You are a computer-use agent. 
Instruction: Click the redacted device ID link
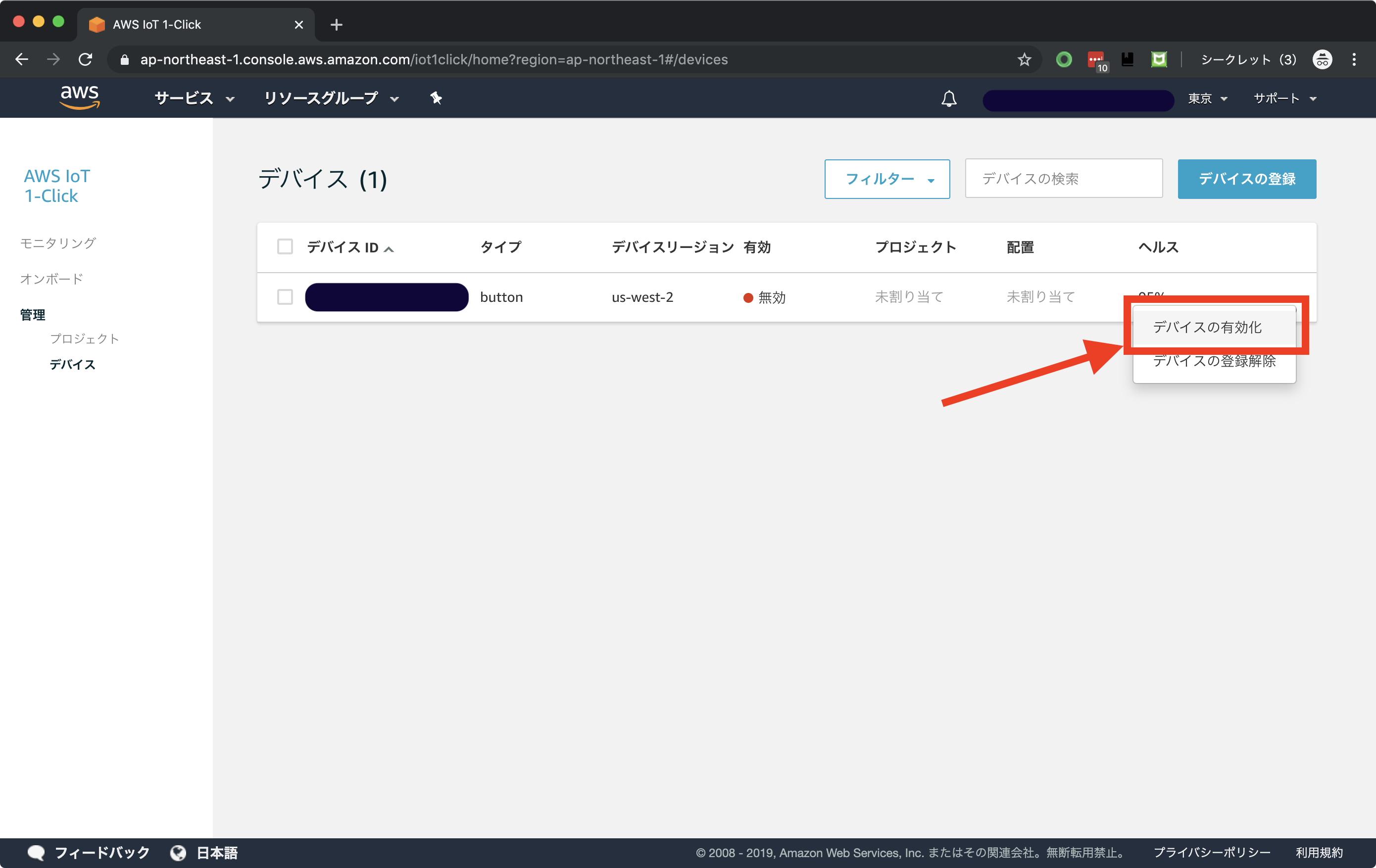click(386, 296)
